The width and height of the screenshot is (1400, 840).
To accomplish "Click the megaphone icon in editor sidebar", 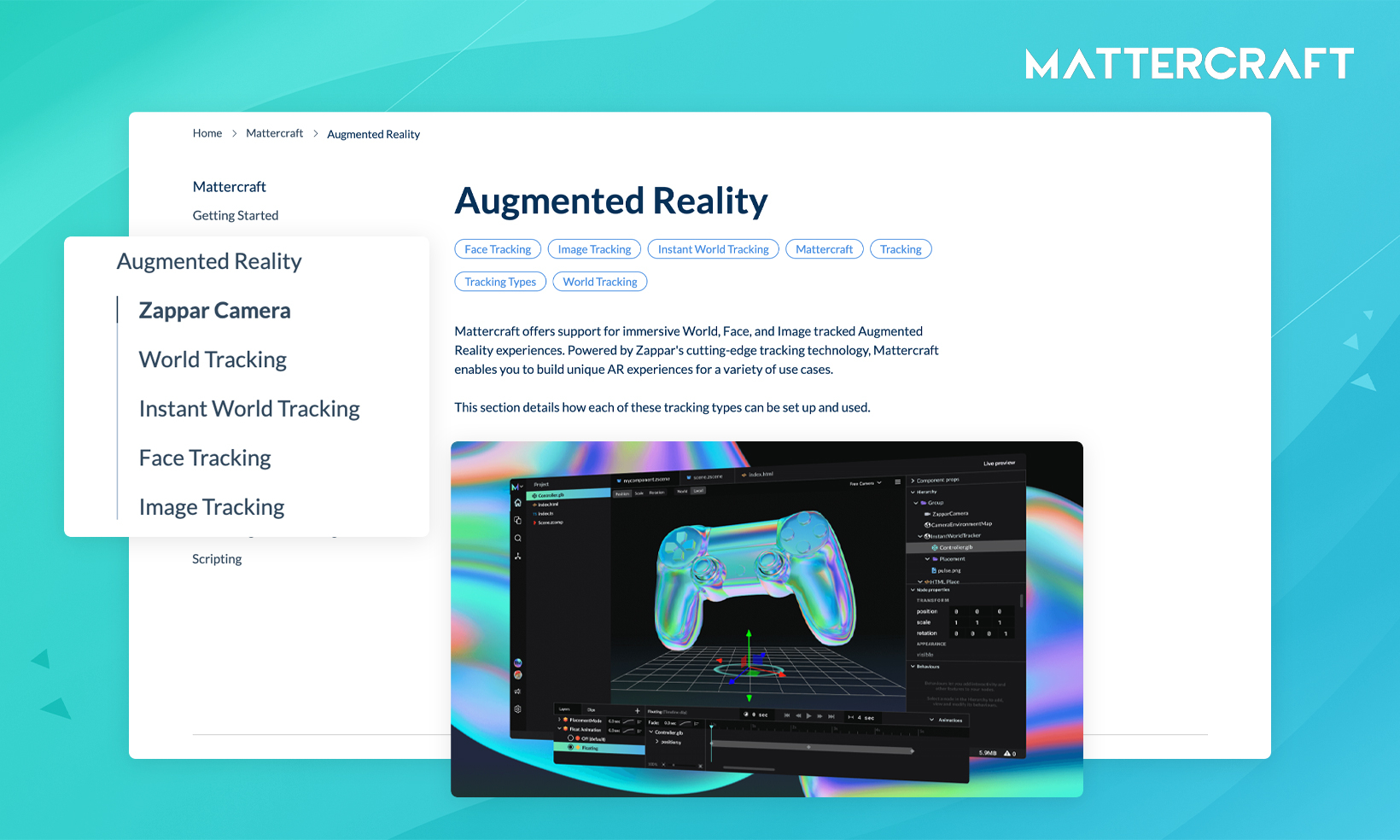I will (x=517, y=691).
